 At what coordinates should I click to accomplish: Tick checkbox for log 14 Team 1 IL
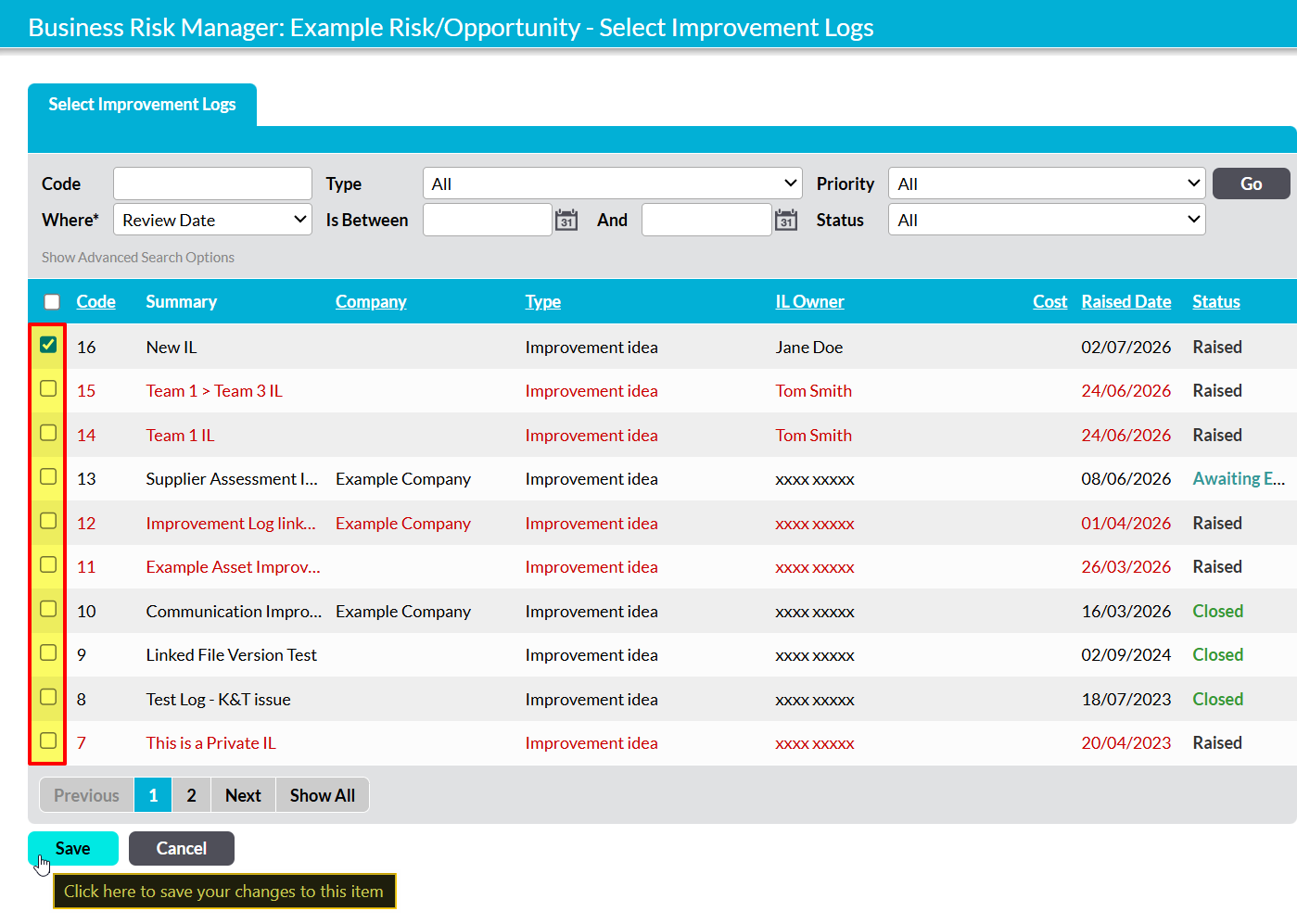pos(48,433)
